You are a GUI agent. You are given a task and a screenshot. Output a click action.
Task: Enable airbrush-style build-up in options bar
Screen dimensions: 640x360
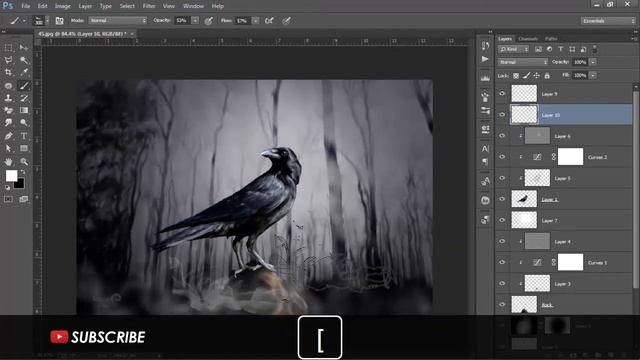pyautogui.click(x=269, y=21)
